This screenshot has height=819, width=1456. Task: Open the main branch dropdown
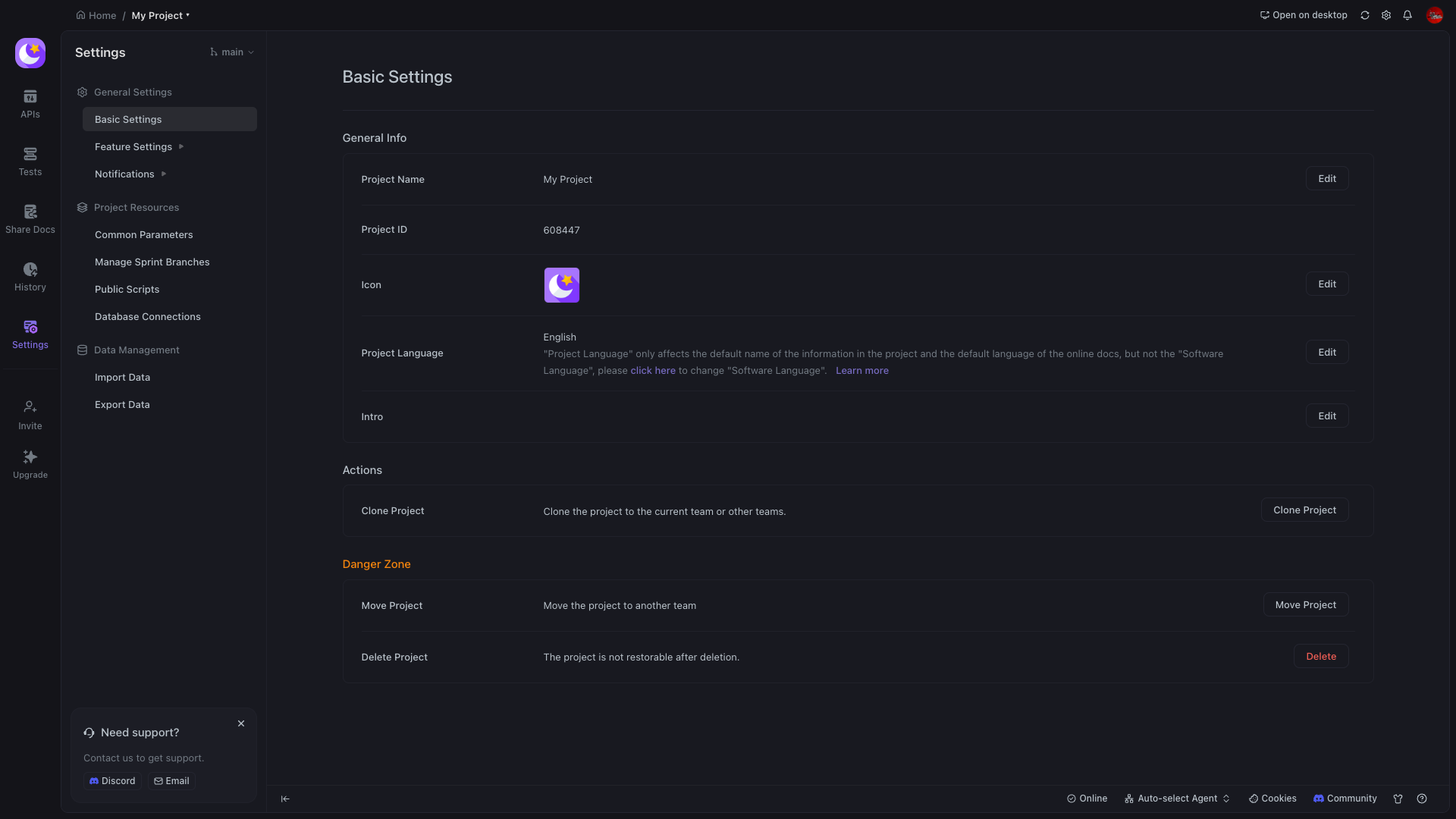pos(232,52)
